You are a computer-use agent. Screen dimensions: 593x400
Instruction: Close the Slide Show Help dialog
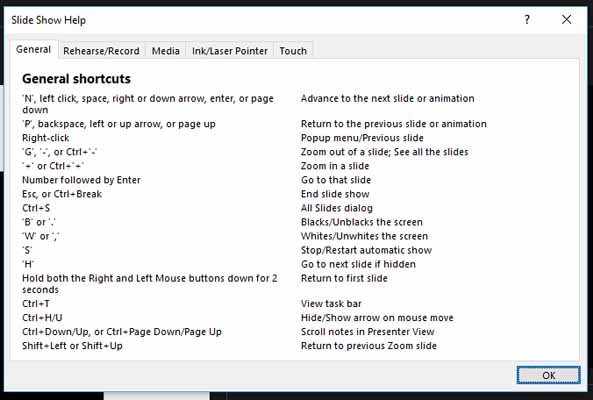pyautogui.click(x=566, y=20)
